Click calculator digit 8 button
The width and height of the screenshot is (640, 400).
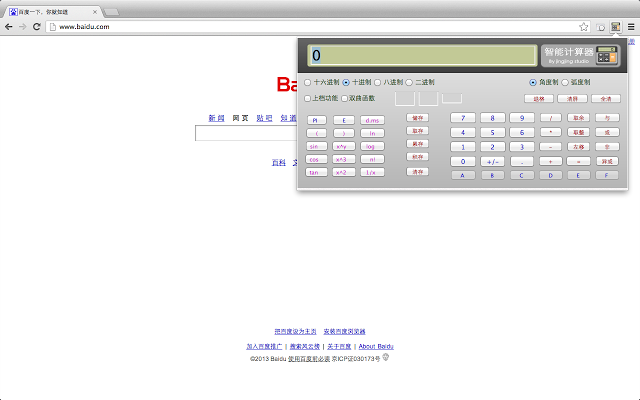pyautogui.click(x=492, y=118)
